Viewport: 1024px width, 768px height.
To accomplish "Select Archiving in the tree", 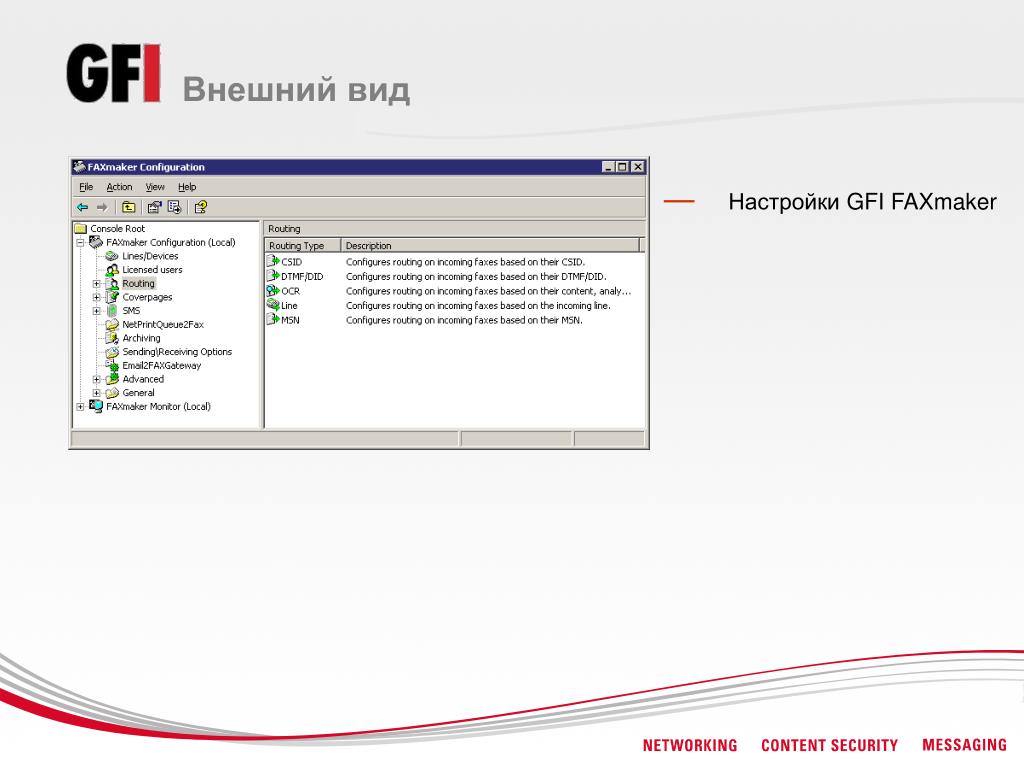I will tap(141, 338).
